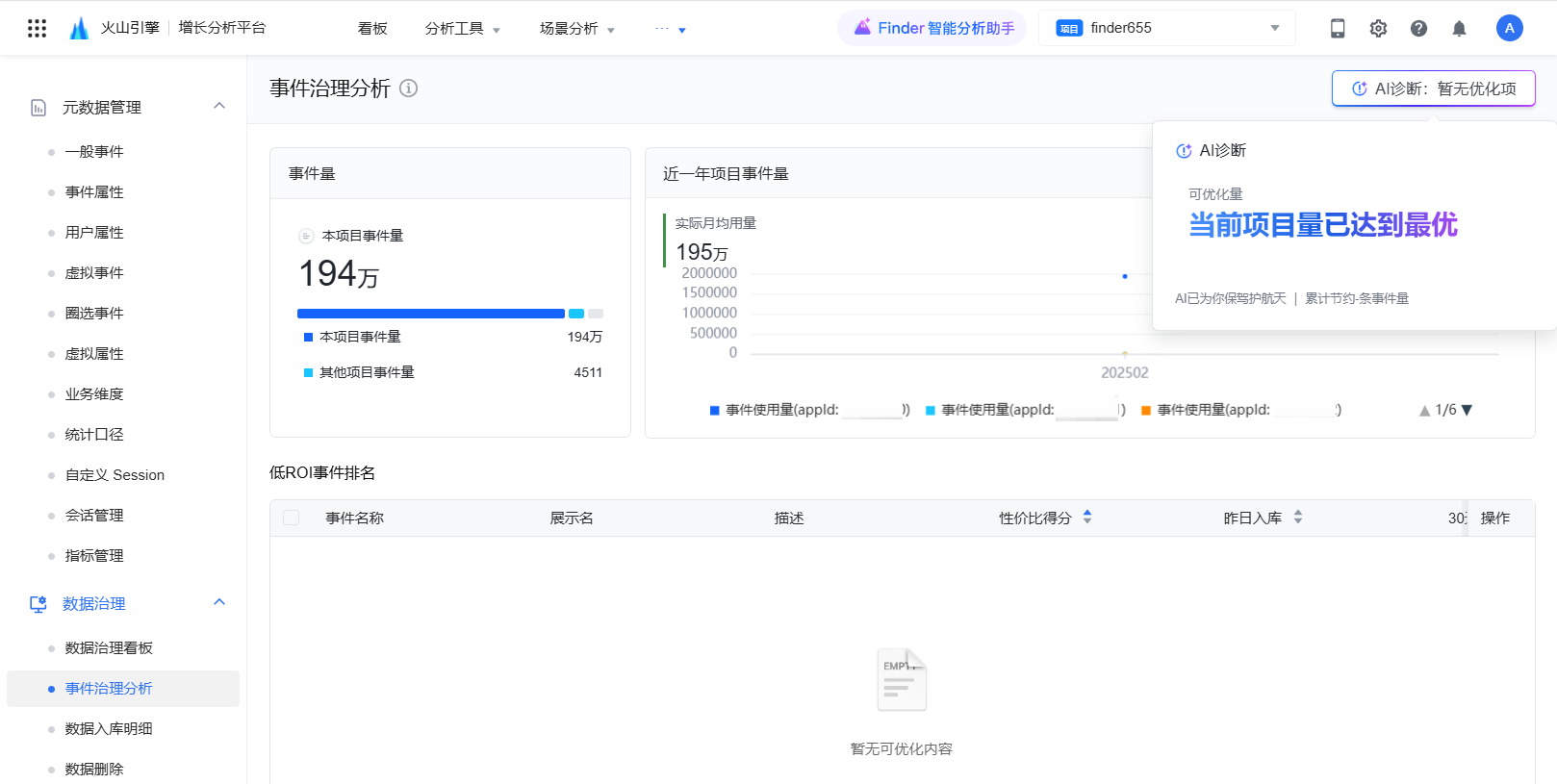
Task: Click the info icon beside 事件治理分析 title
Action: pyautogui.click(x=409, y=89)
